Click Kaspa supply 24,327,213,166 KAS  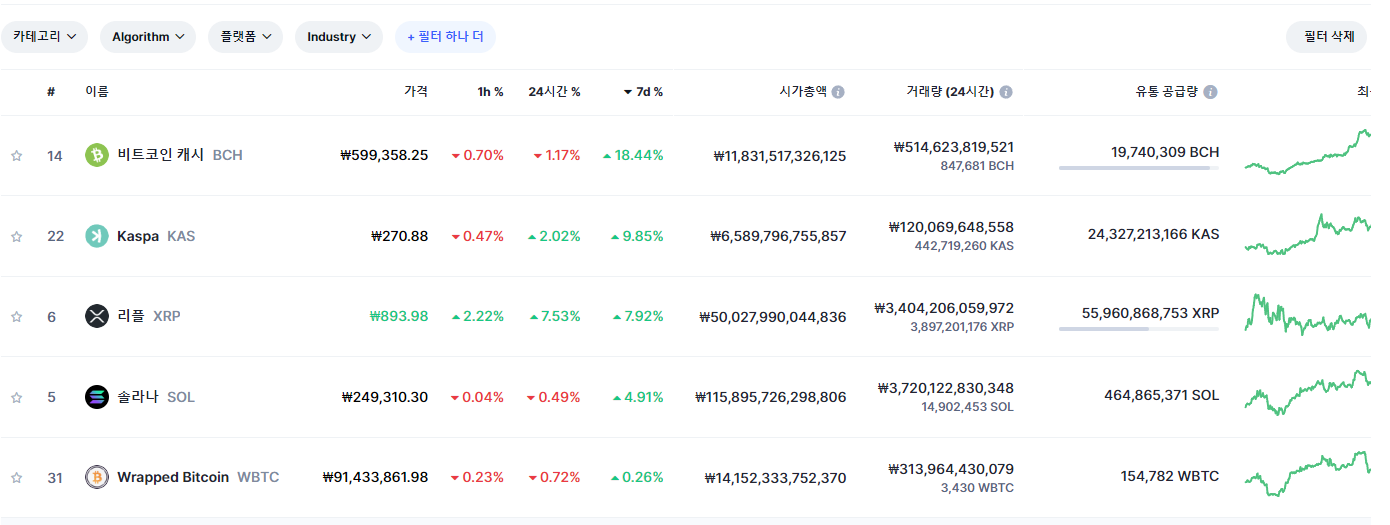click(x=1154, y=234)
